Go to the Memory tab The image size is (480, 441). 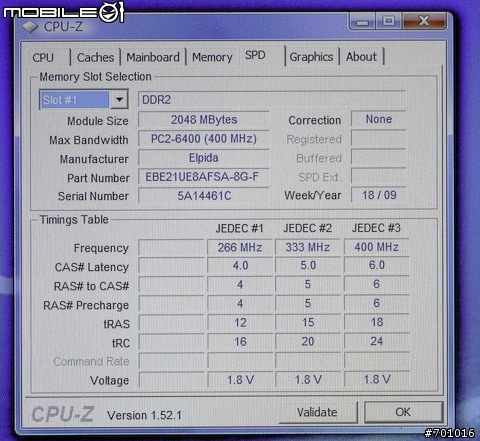tap(212, 57)
